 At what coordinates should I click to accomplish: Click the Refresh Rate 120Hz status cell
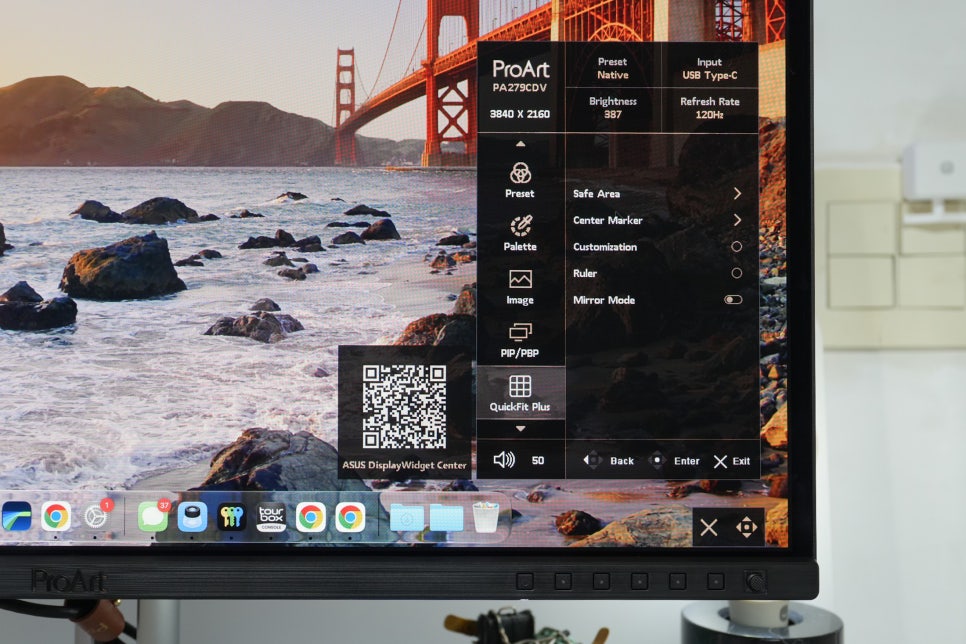[710, 108]
